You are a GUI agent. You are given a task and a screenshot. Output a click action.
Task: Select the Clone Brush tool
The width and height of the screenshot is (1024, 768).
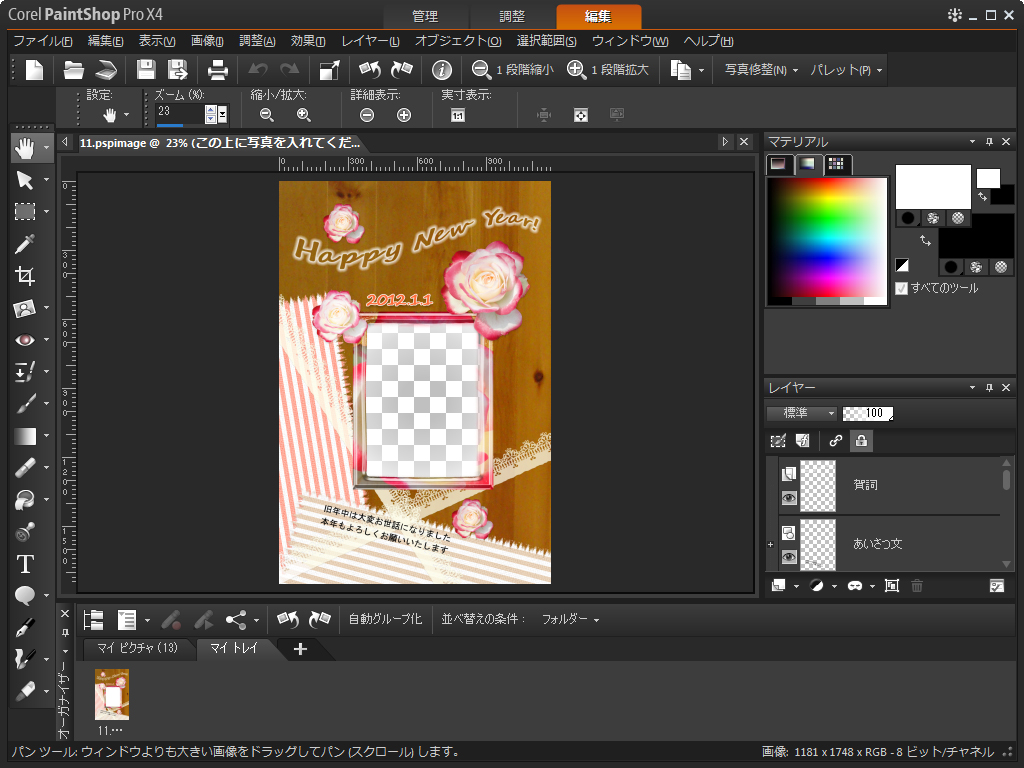pos(25,499)
